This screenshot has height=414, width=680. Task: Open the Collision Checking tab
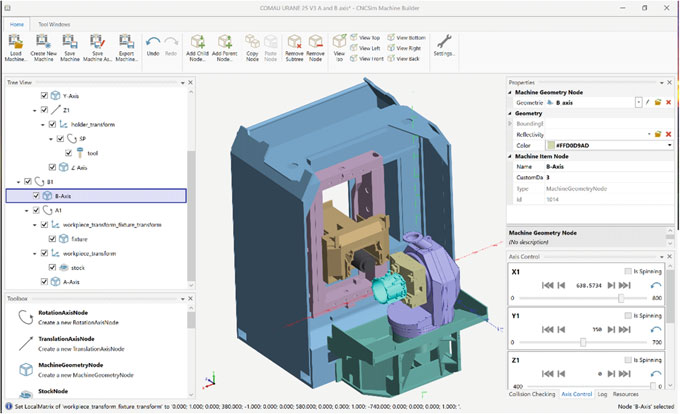(533, 393)
